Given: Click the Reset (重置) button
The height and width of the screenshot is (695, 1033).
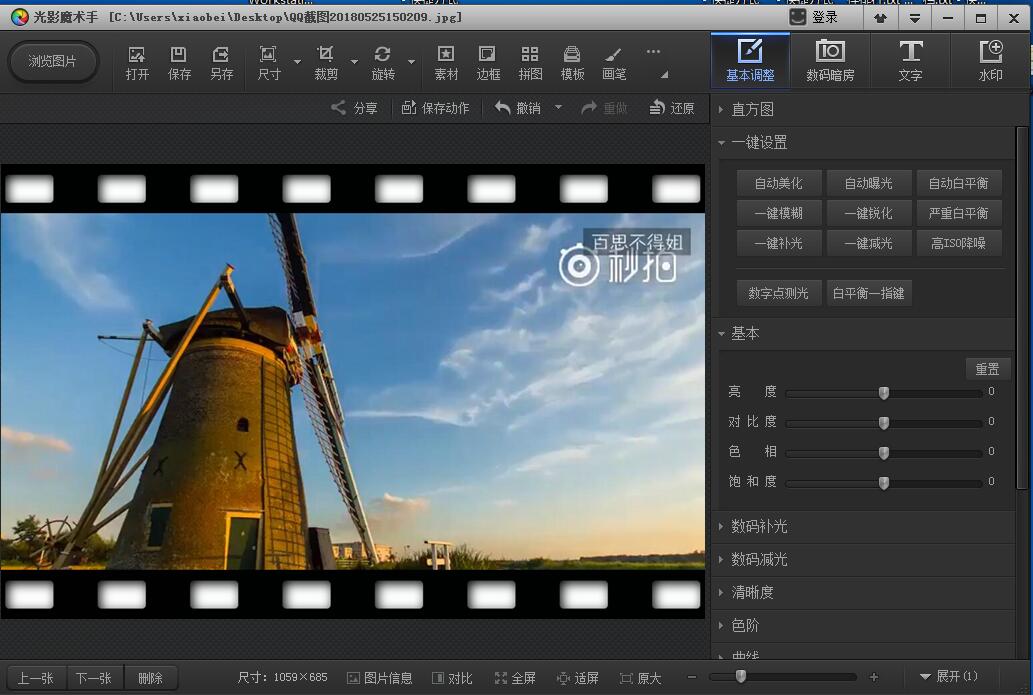Looking at the screenshot, I should tap(987, 369).
